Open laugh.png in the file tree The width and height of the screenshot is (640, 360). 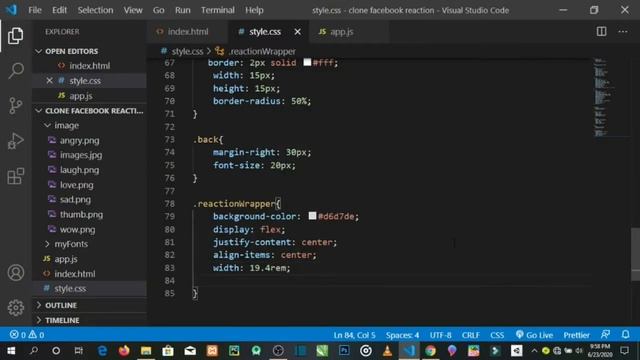80,170
